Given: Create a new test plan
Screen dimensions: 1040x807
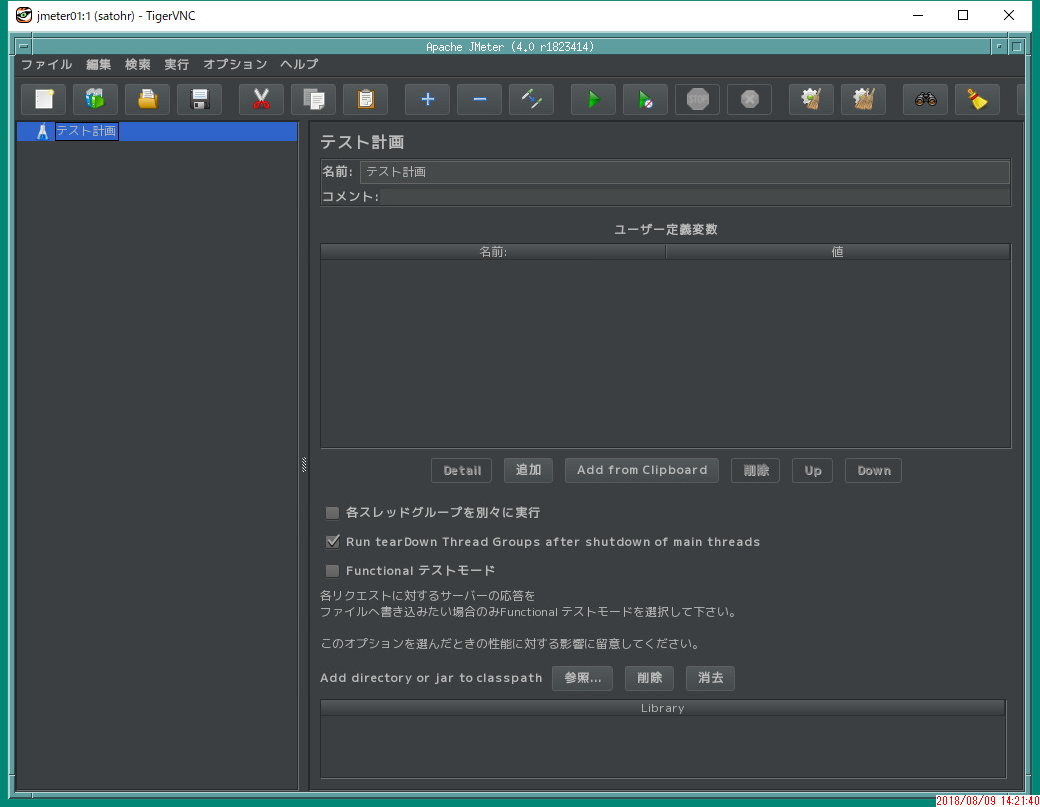Looking at the screenshot, I should click(x=42, y=99).
